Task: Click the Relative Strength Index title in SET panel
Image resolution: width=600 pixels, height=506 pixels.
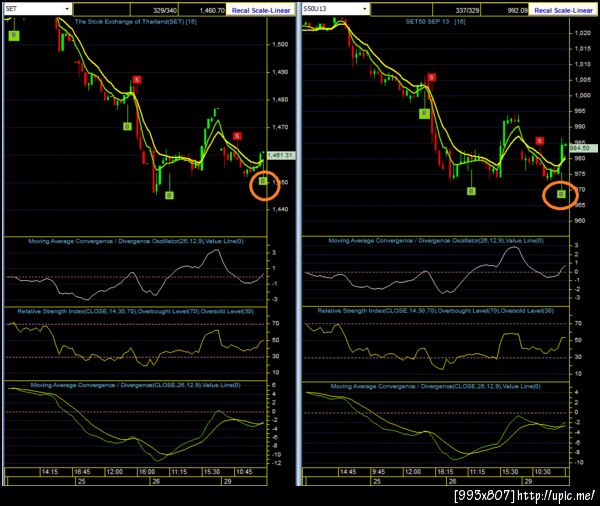Action: pyautogui.click(x=135, y=312)
